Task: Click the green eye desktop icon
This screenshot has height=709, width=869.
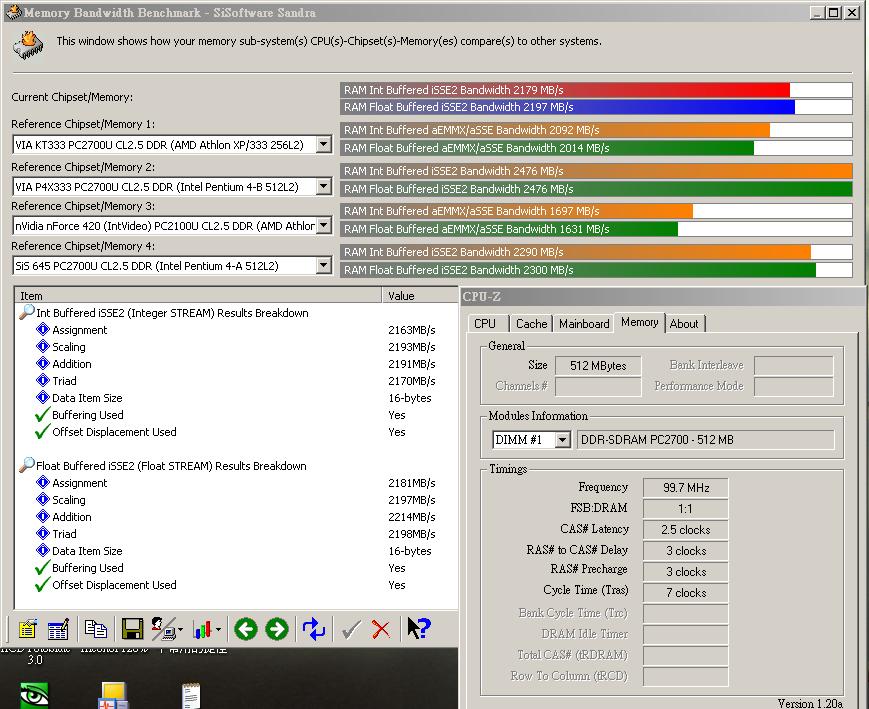Action: 34,695
